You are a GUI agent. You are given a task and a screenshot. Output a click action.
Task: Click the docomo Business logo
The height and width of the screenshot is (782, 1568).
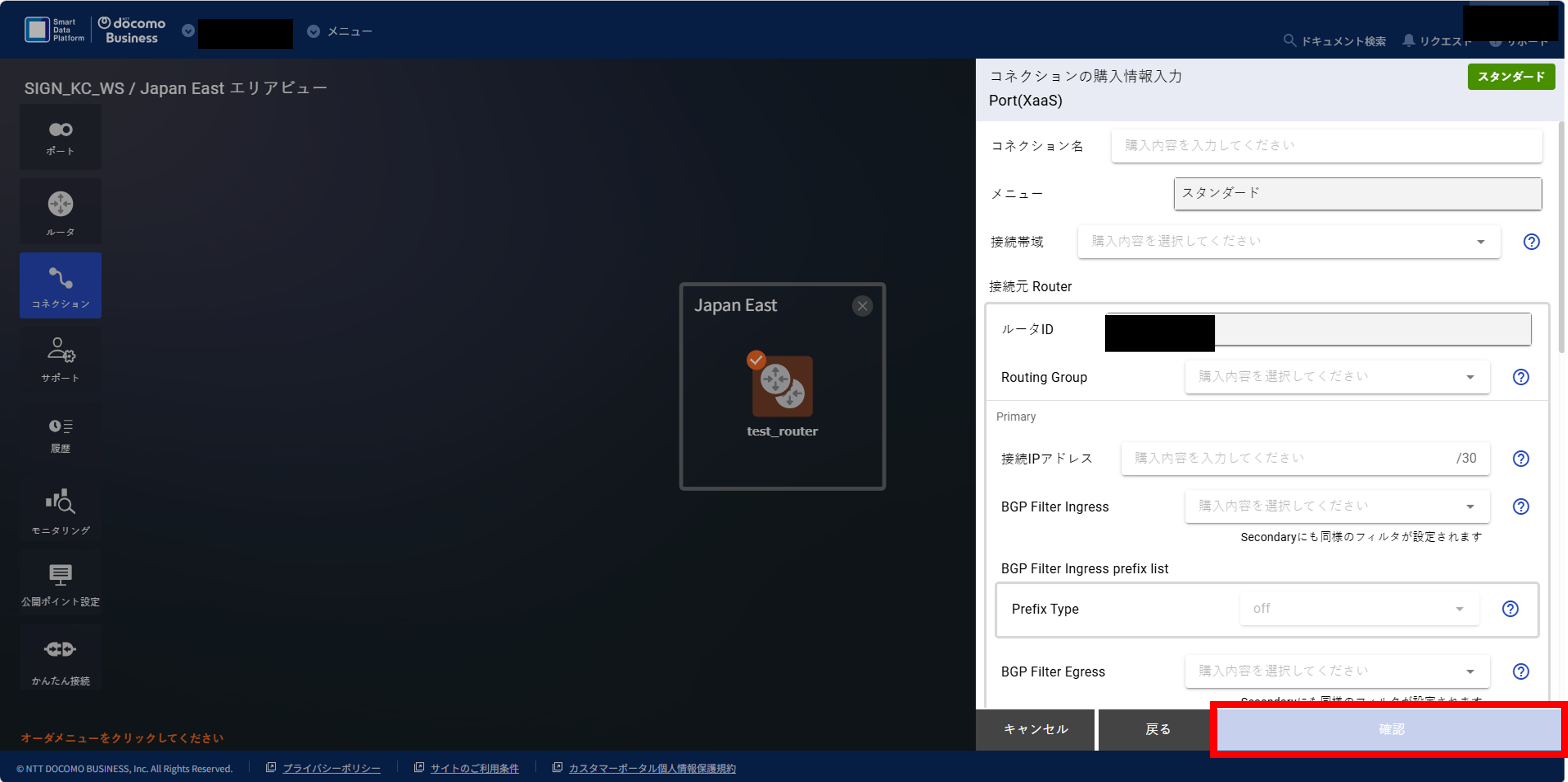[x=131, y=31]
